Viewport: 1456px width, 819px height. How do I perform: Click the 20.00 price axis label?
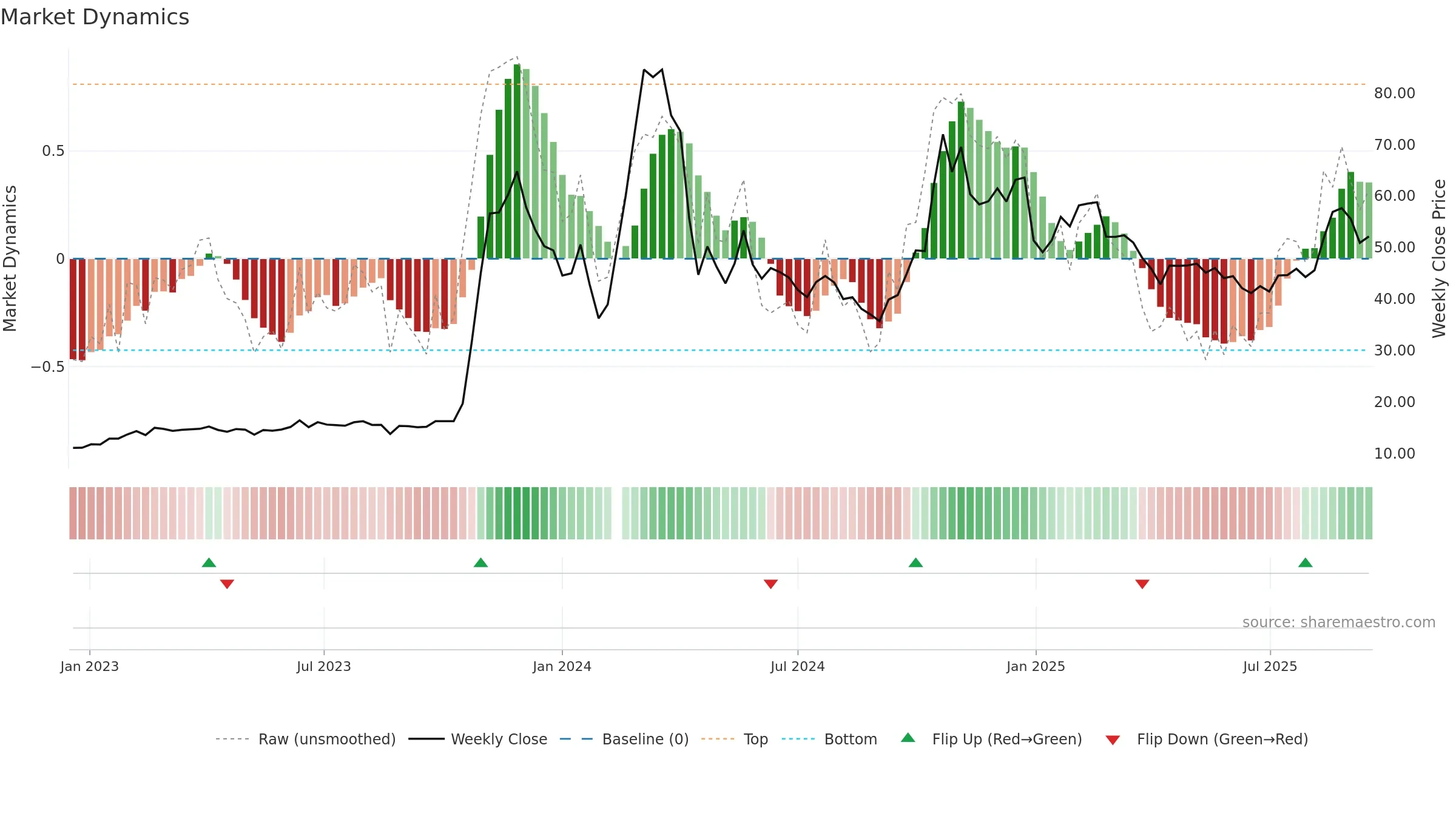pos(1395,402)
